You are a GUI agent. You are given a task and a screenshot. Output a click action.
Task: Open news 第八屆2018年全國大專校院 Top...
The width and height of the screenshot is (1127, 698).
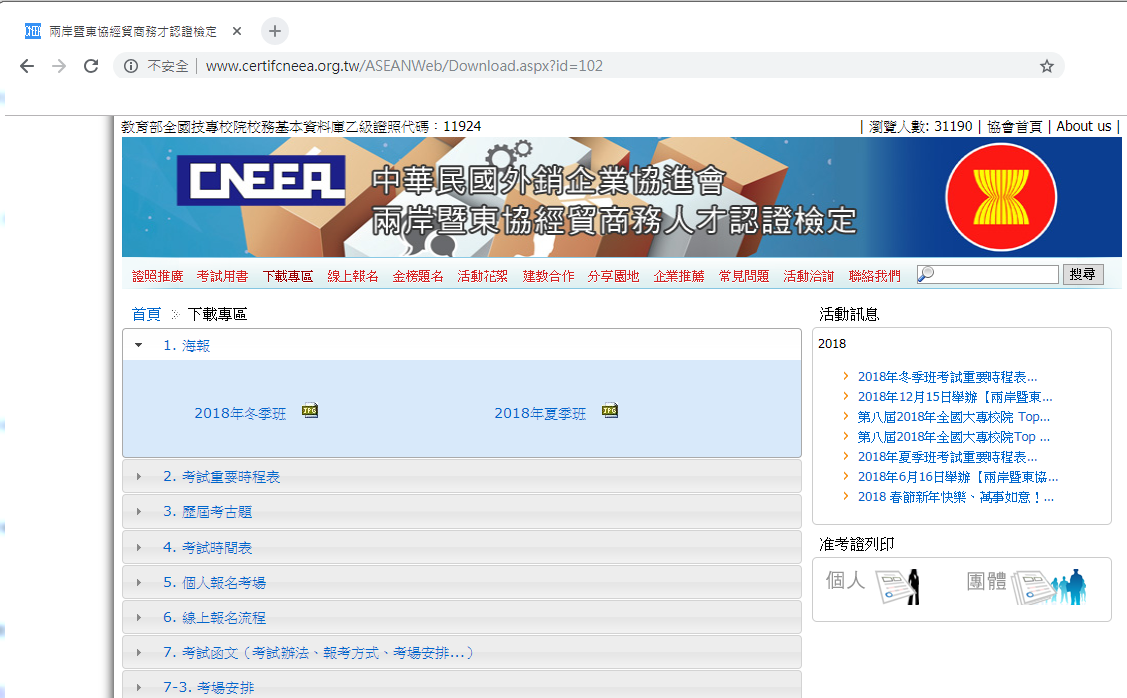click(954, 417)
